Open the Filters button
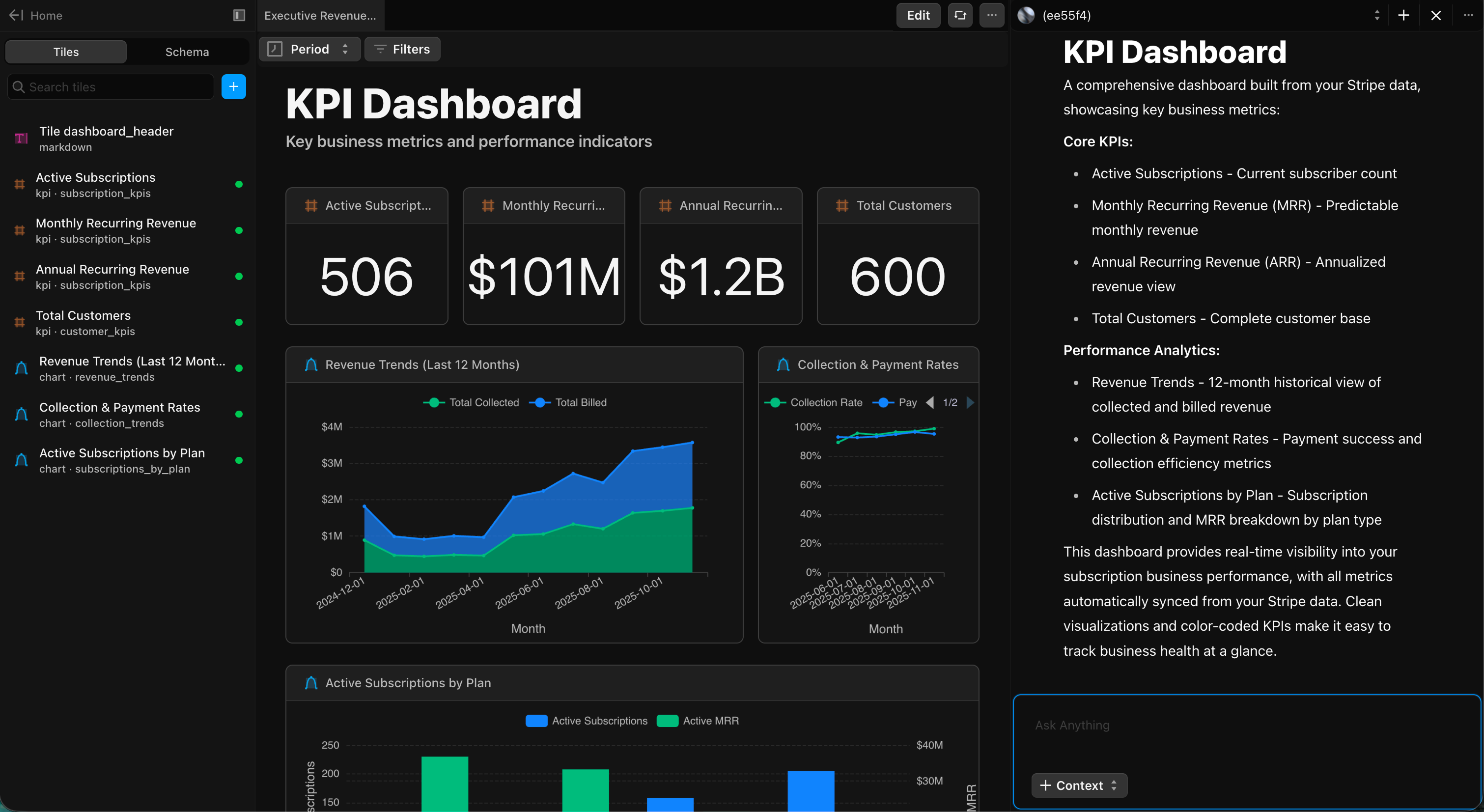 [402, 49]
